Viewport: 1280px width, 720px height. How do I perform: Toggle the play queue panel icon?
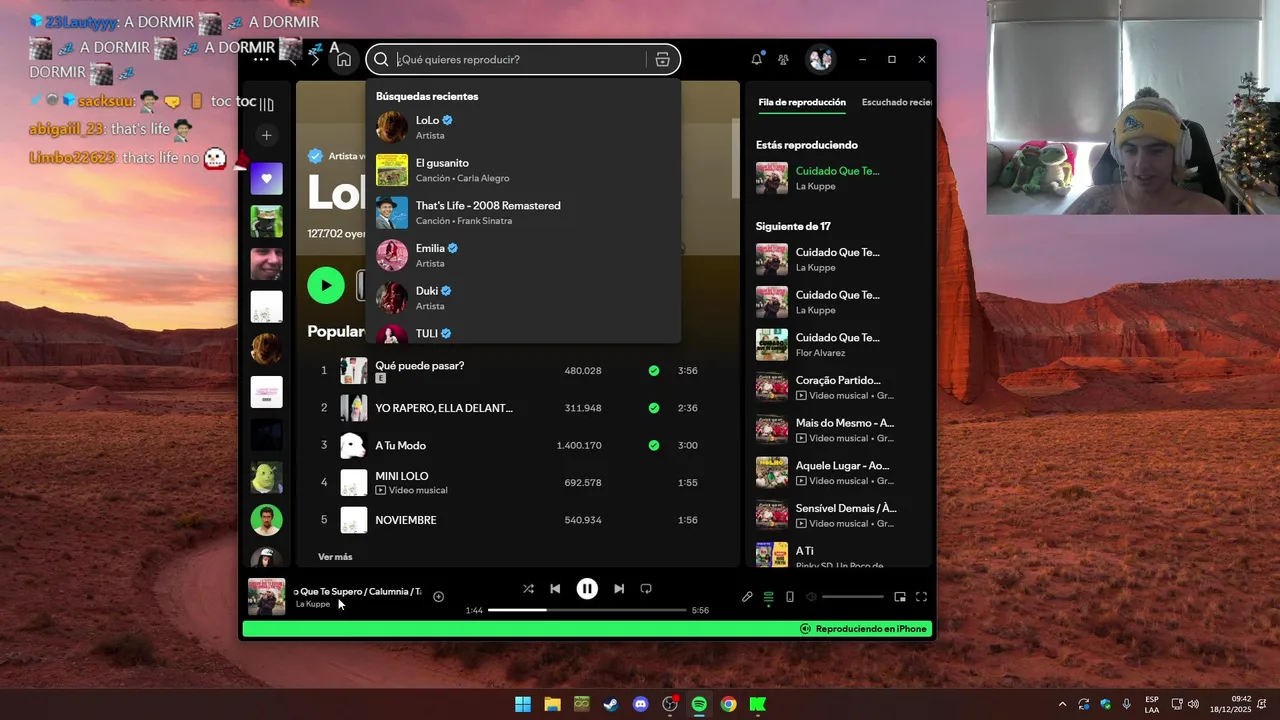coord(768,597)
